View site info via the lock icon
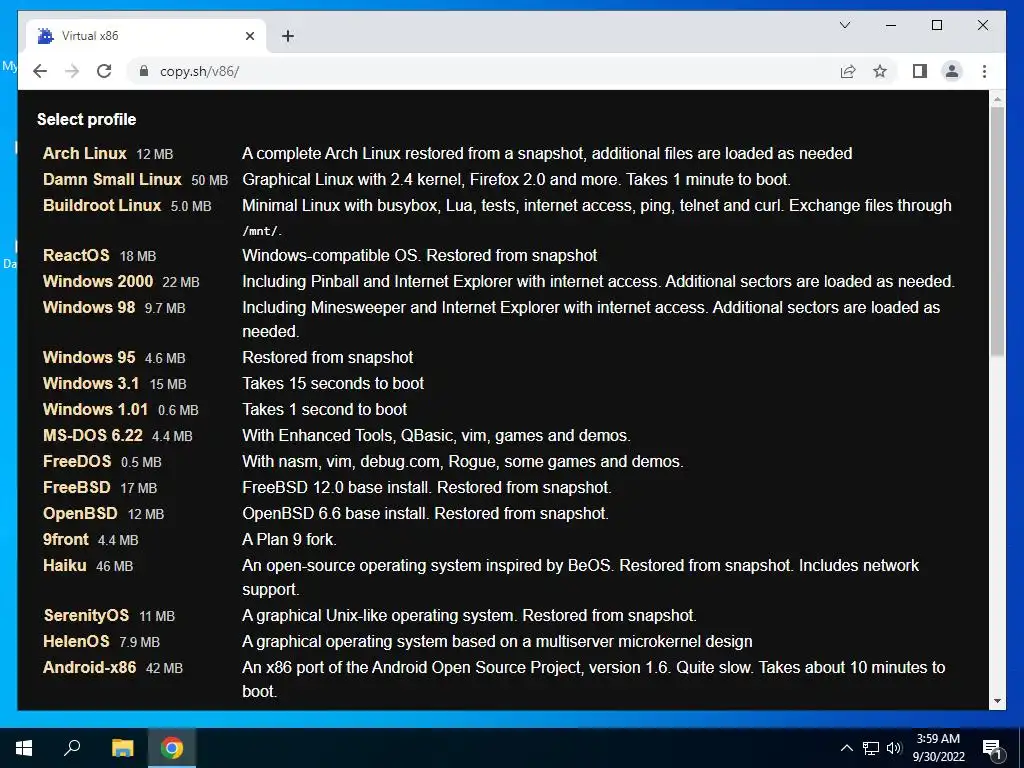Screen dimensions: 1024x768 pyautogui.click(x=144, y=71)
